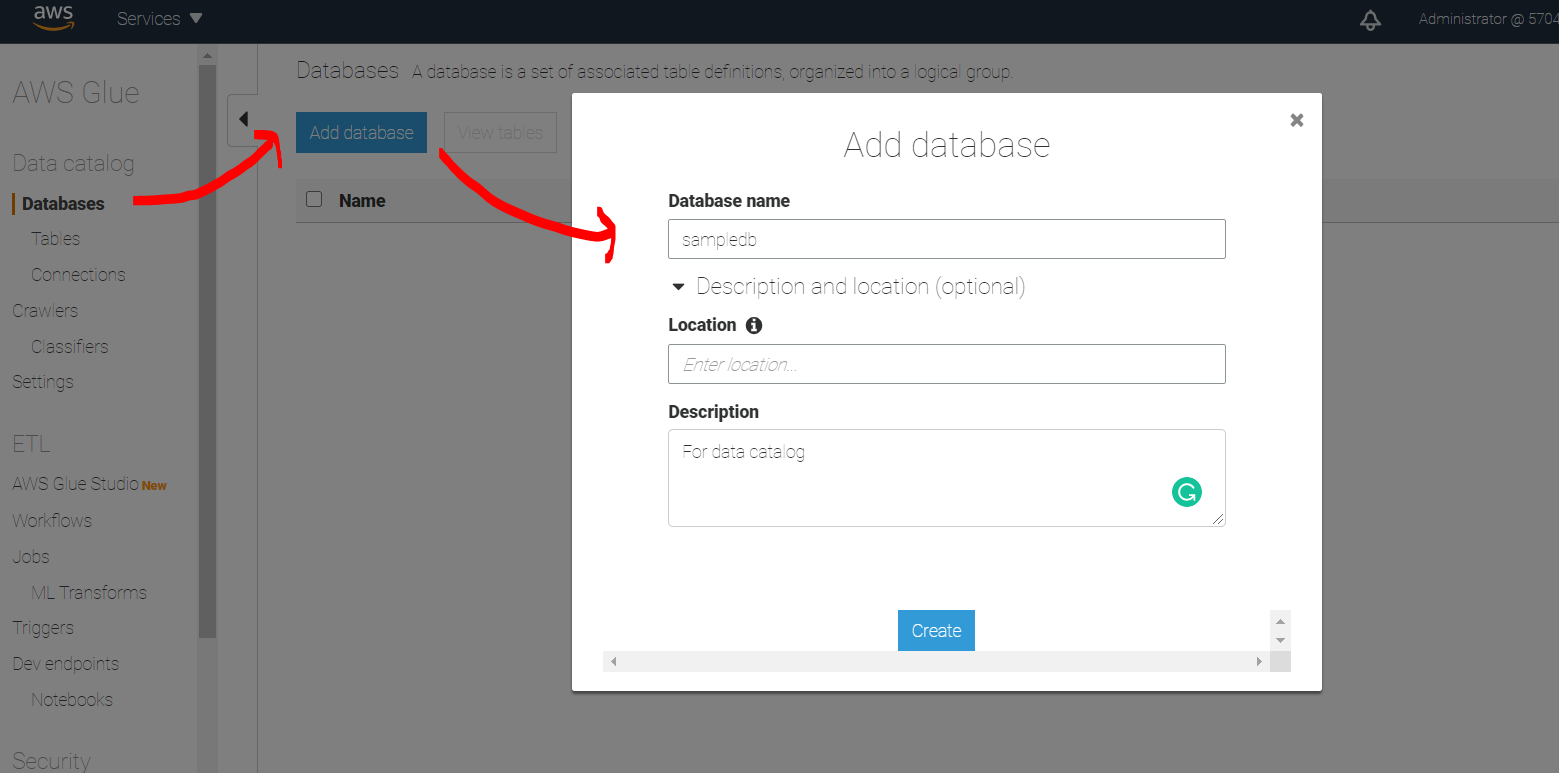Click the Location info icon
This screenshot has height=773, width=1559.
[754, 325]
